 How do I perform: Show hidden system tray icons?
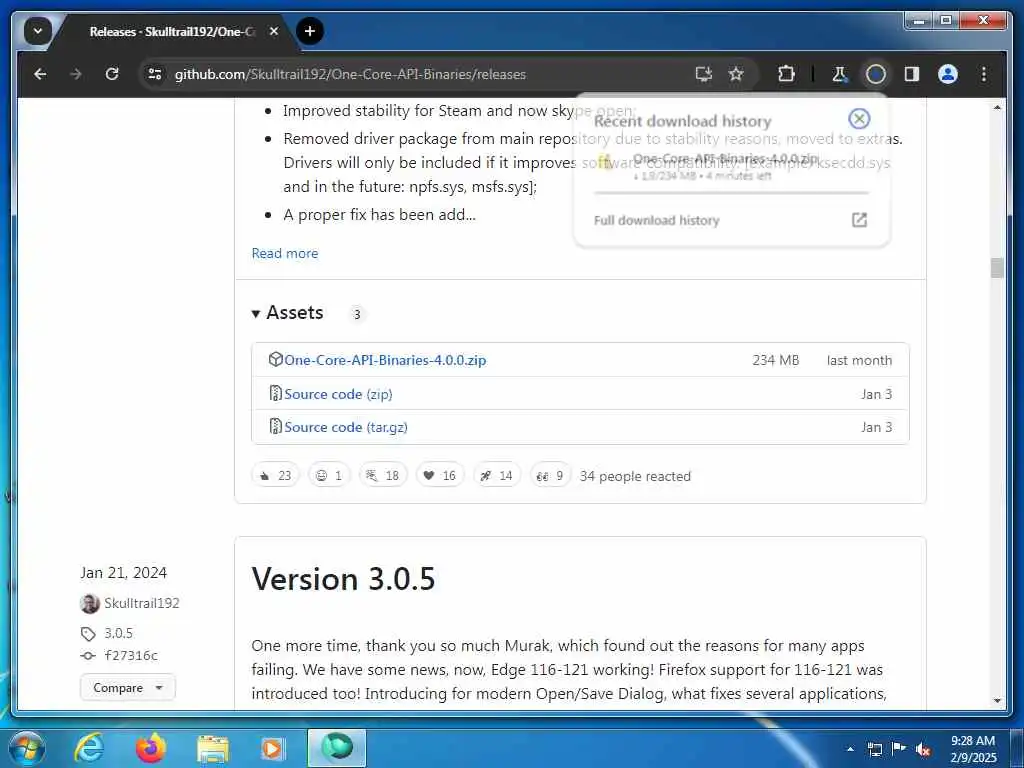(x=850, y=749)
